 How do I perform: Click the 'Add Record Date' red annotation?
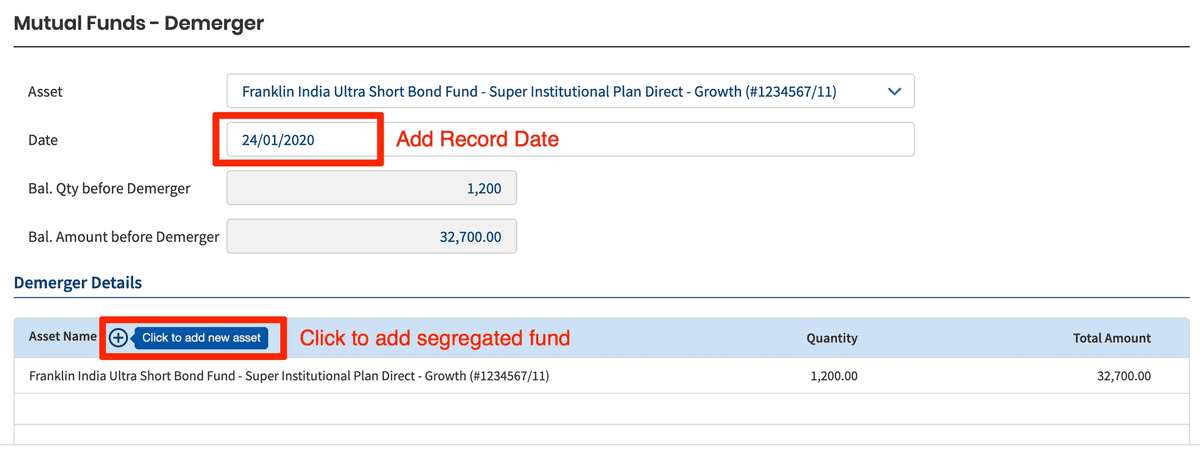point(477,140)
